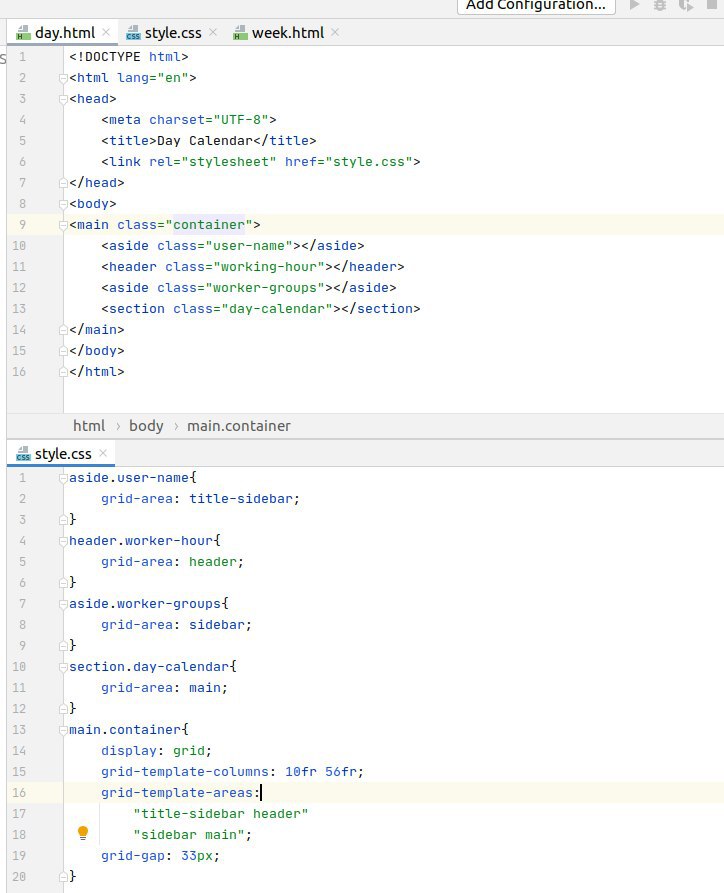Collapse aside.user-name CSS rule
This screenshot has height=893, width=724.
(63, 478)
